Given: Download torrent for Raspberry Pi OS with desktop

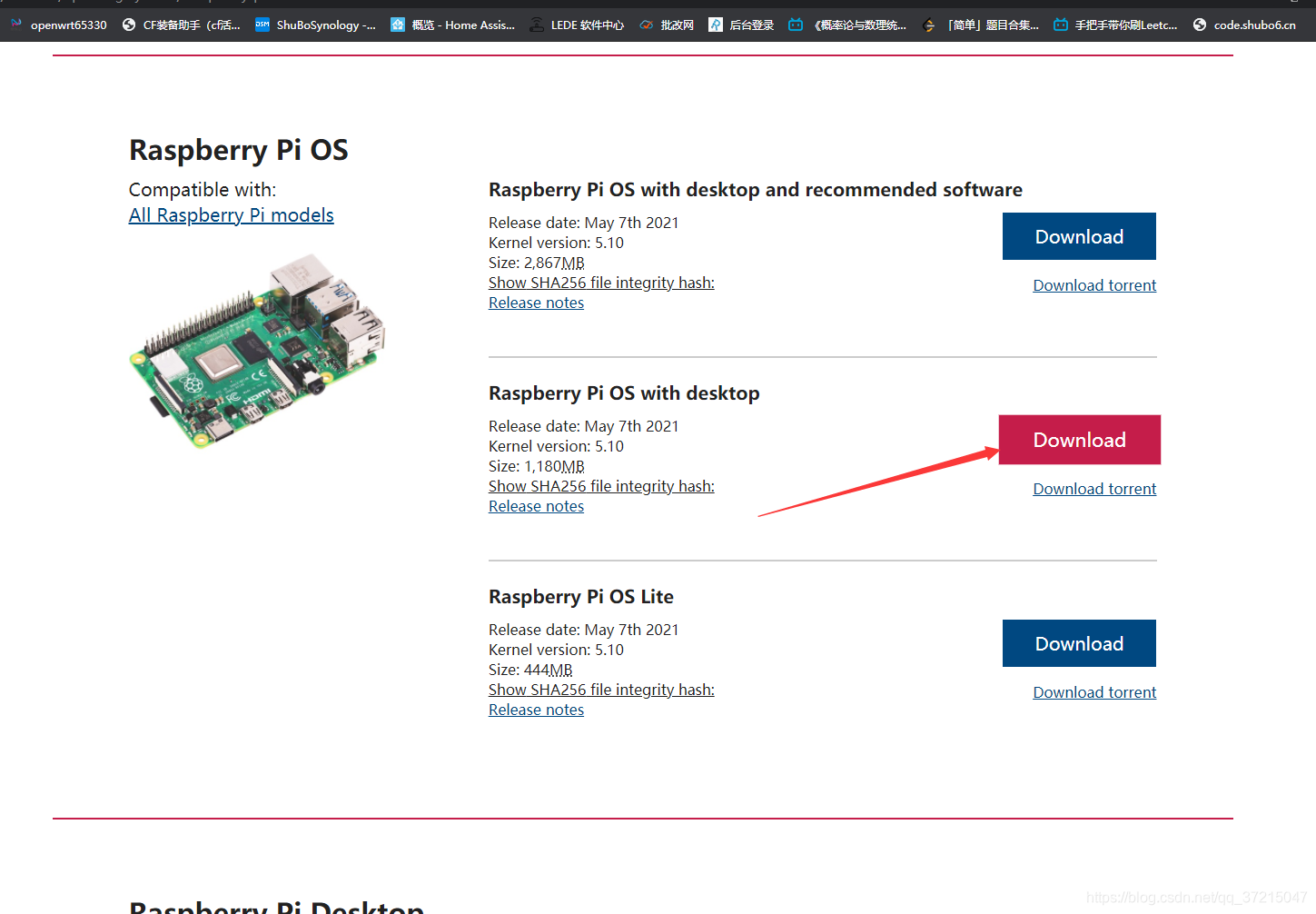Looking at the screenshot, I should 1094,489.
